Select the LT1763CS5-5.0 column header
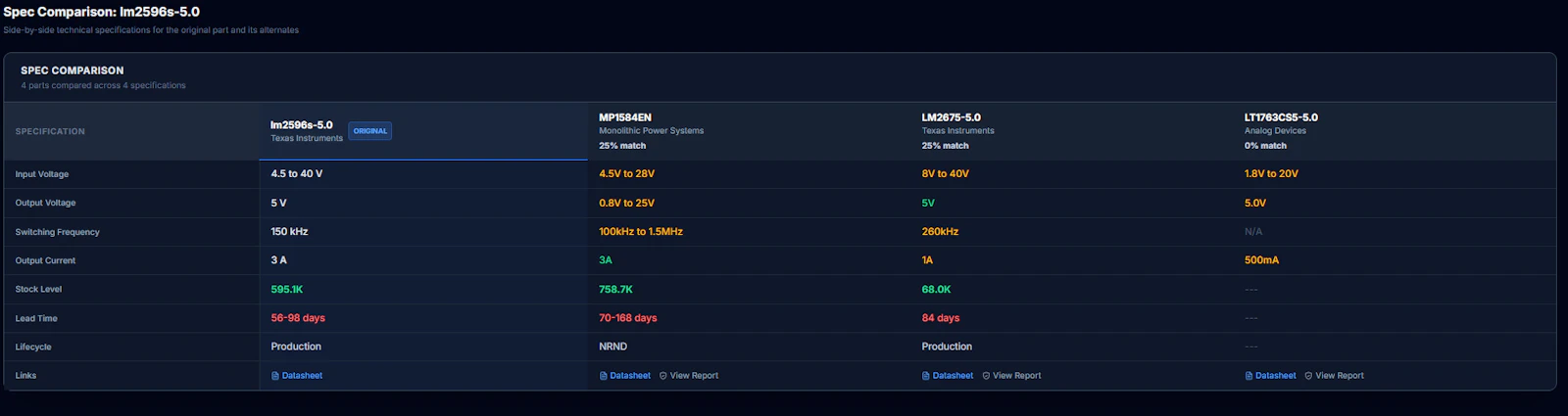1568x416 pixels. pos(1395,131)
